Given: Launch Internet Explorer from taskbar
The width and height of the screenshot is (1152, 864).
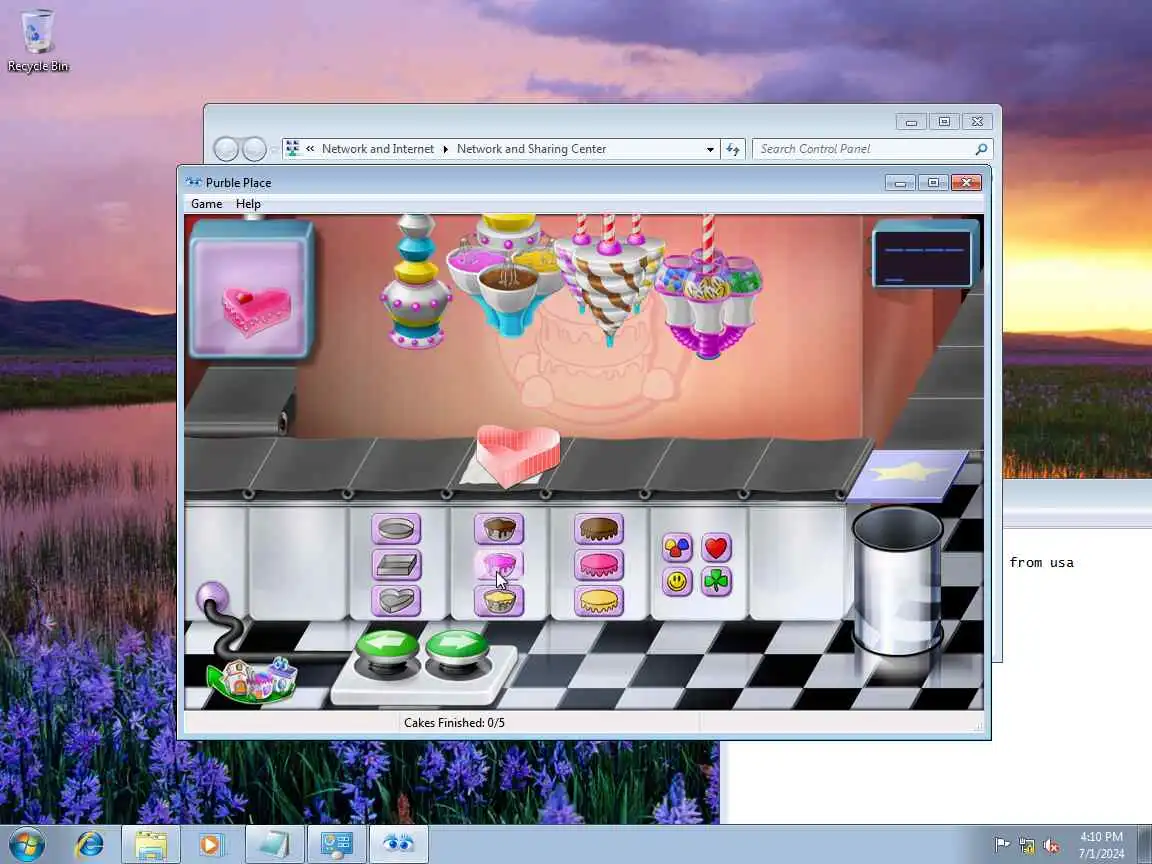Looking at the screenshot, I should [x=89, y=844].
